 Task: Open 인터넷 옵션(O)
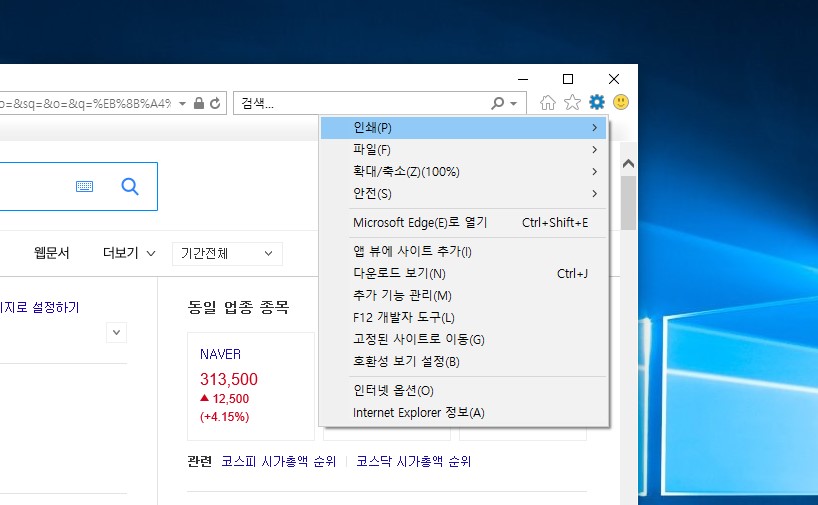(x=464, y=390)
